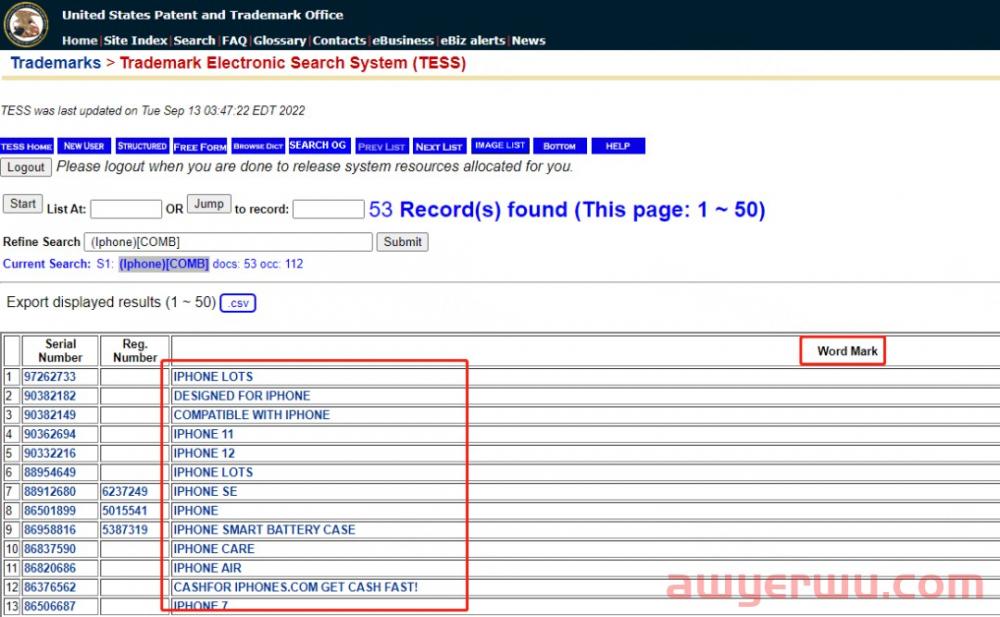Open serial number 86376562
This screenshot has height=617, width=1000.
[50, 587]
